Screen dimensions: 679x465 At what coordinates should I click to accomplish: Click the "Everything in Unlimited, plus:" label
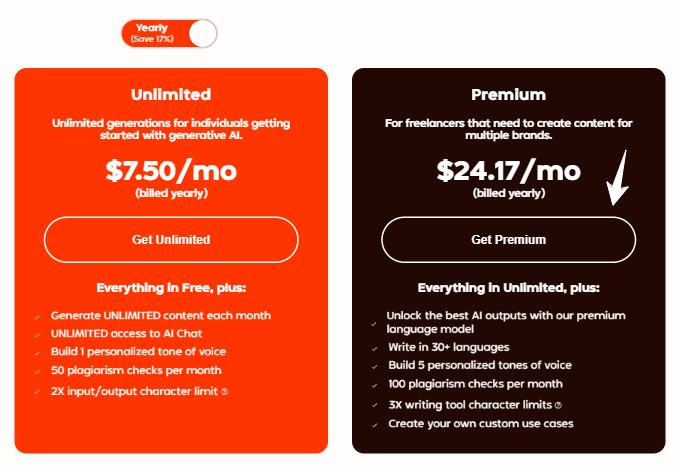click(508, 288)
